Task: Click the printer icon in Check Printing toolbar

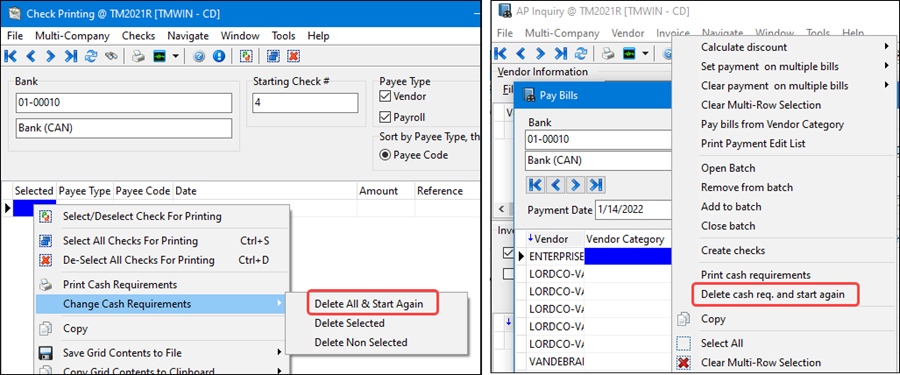Action: (138, 56)
